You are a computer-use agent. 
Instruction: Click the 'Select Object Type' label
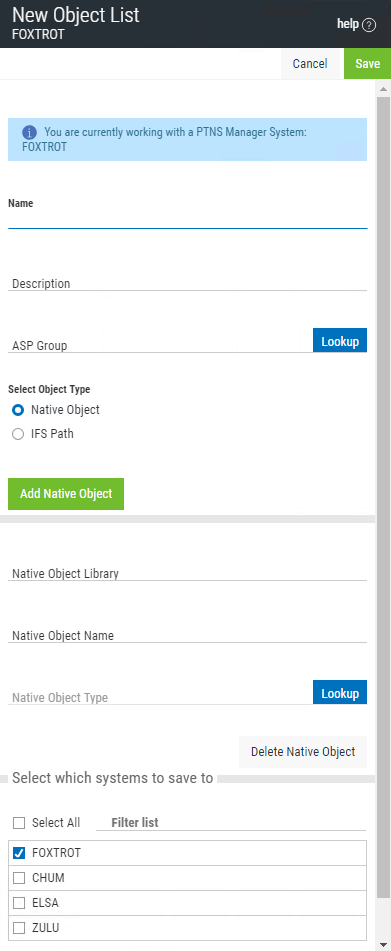[49, 389]
